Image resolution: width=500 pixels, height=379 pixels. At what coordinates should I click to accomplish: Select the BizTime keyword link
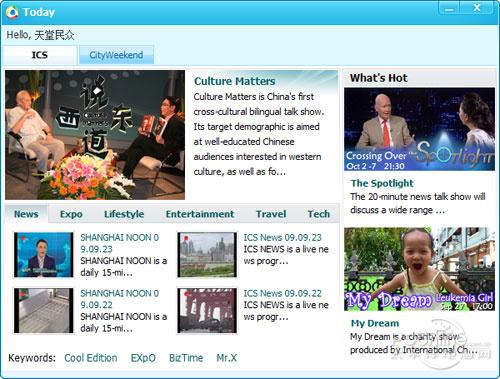point(186,358)
